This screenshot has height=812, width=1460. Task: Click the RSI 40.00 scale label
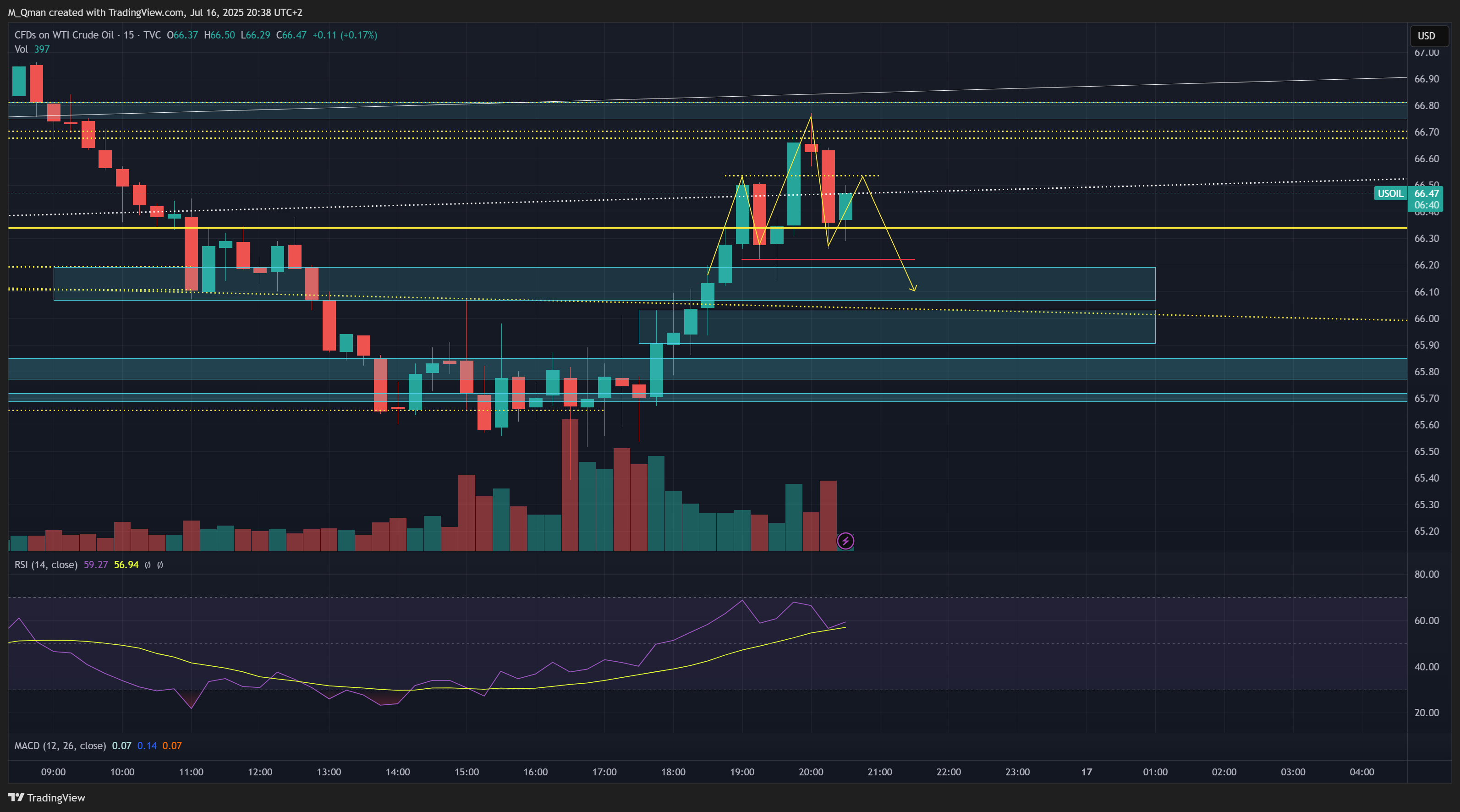click(1426, 667)
